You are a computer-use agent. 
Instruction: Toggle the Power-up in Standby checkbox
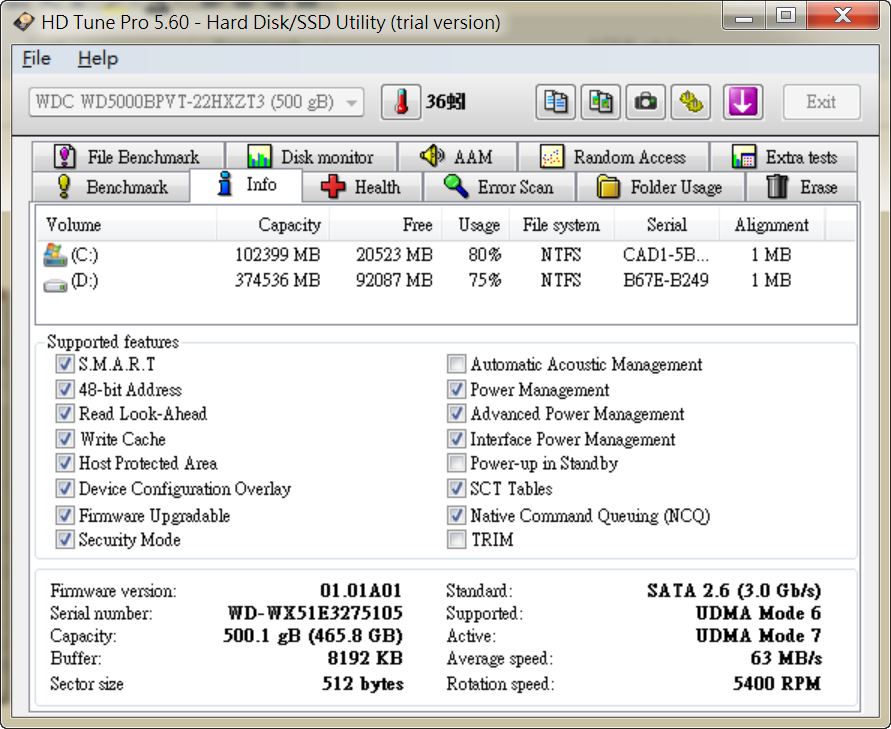pos(456,463)
